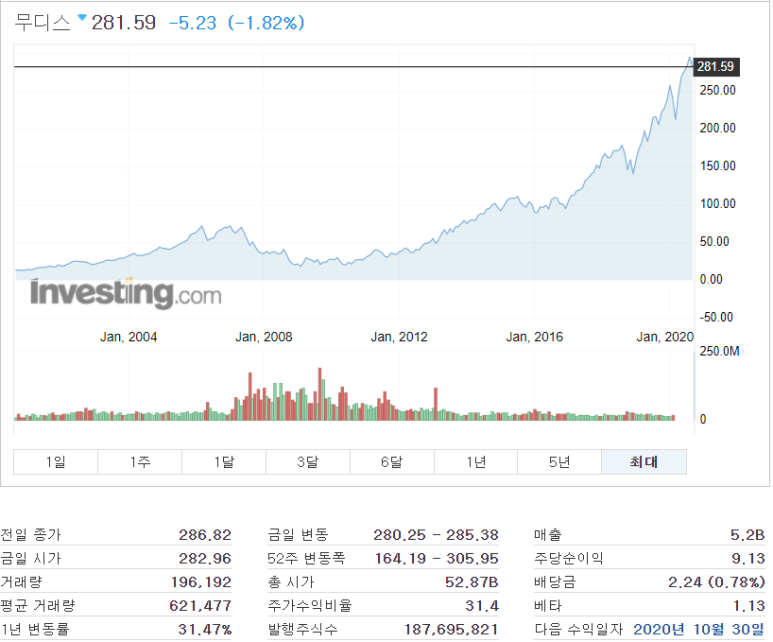Image resolution: width=773 pixels, height=642 pixels.
Task: Select the 1달 time range tab
Action: click(x=224, y=462)
